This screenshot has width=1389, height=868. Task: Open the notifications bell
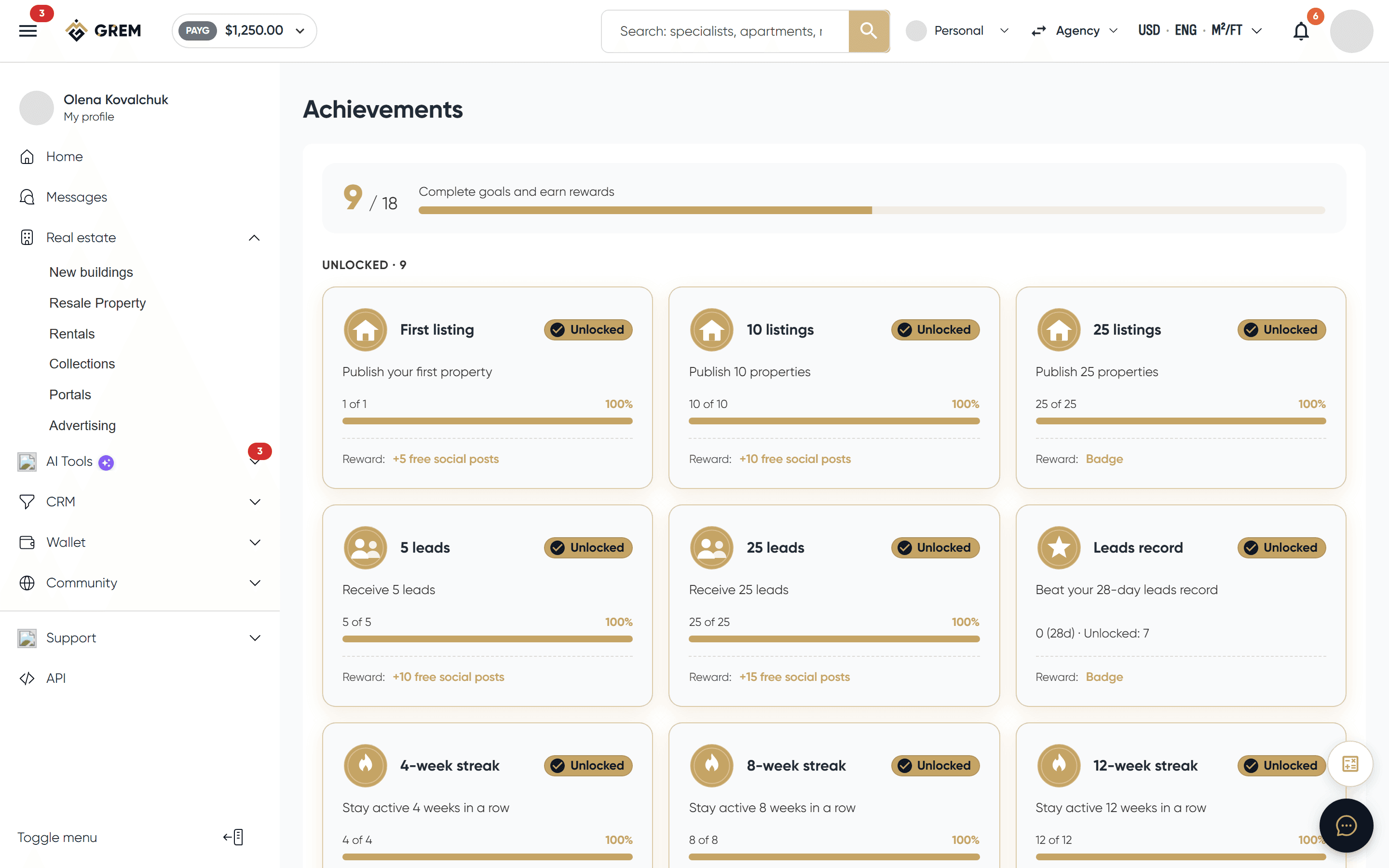(1301, 31)
